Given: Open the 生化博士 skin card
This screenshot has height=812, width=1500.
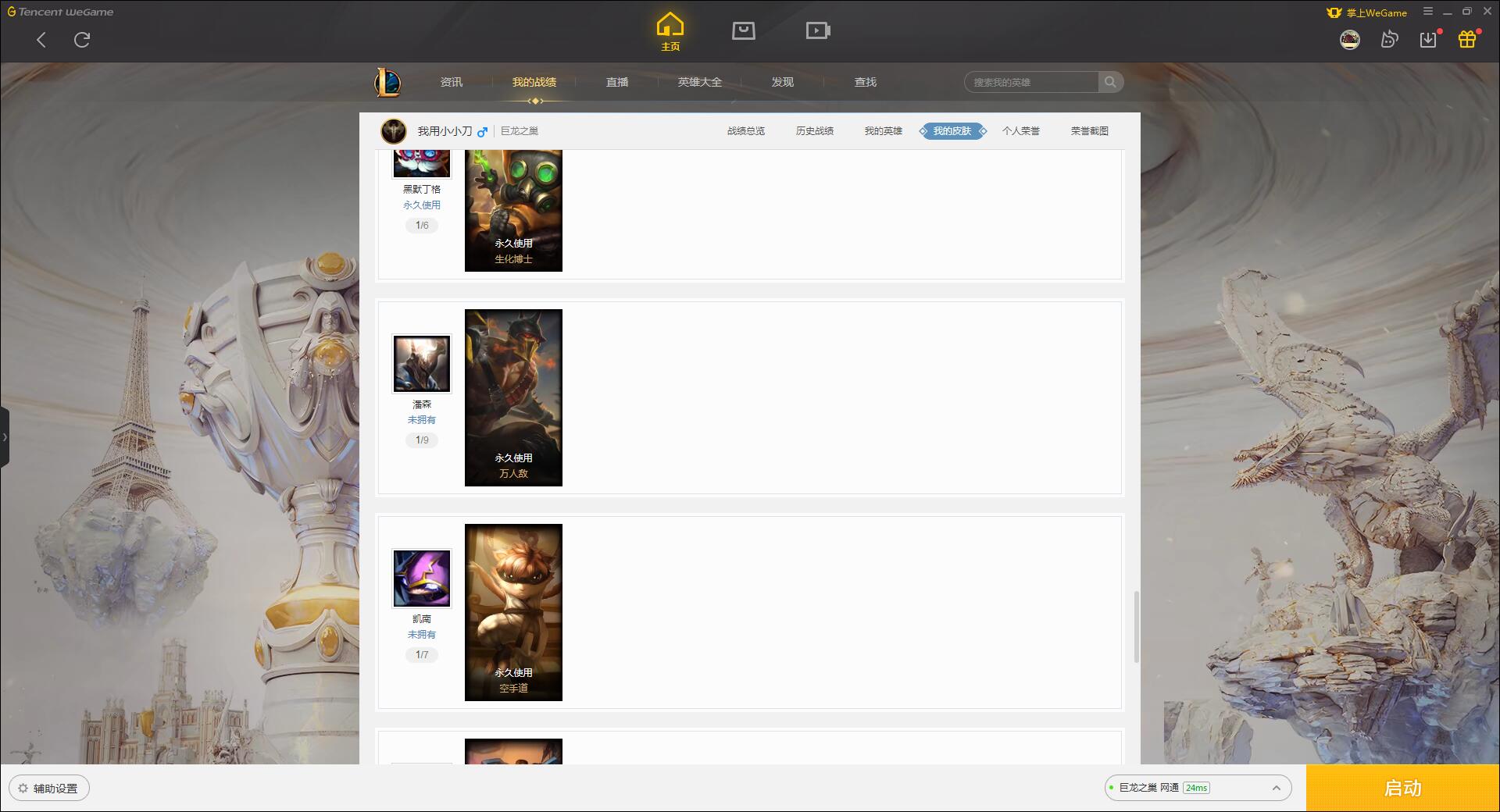Looking at the screenshot, I should pos(513,211).
